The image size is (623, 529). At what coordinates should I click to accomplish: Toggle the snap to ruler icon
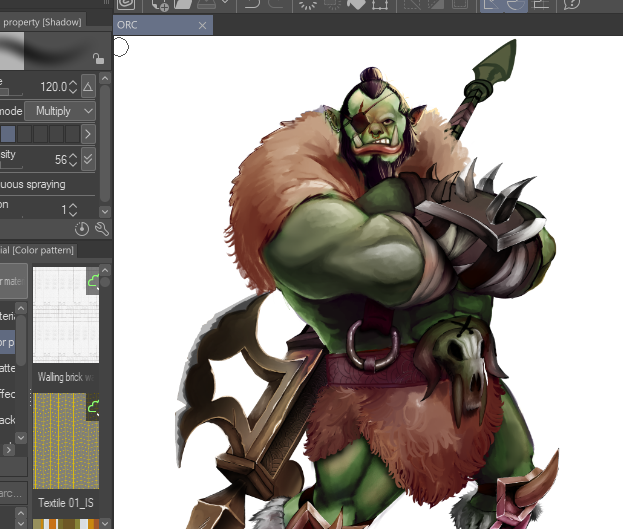point(491,4)
